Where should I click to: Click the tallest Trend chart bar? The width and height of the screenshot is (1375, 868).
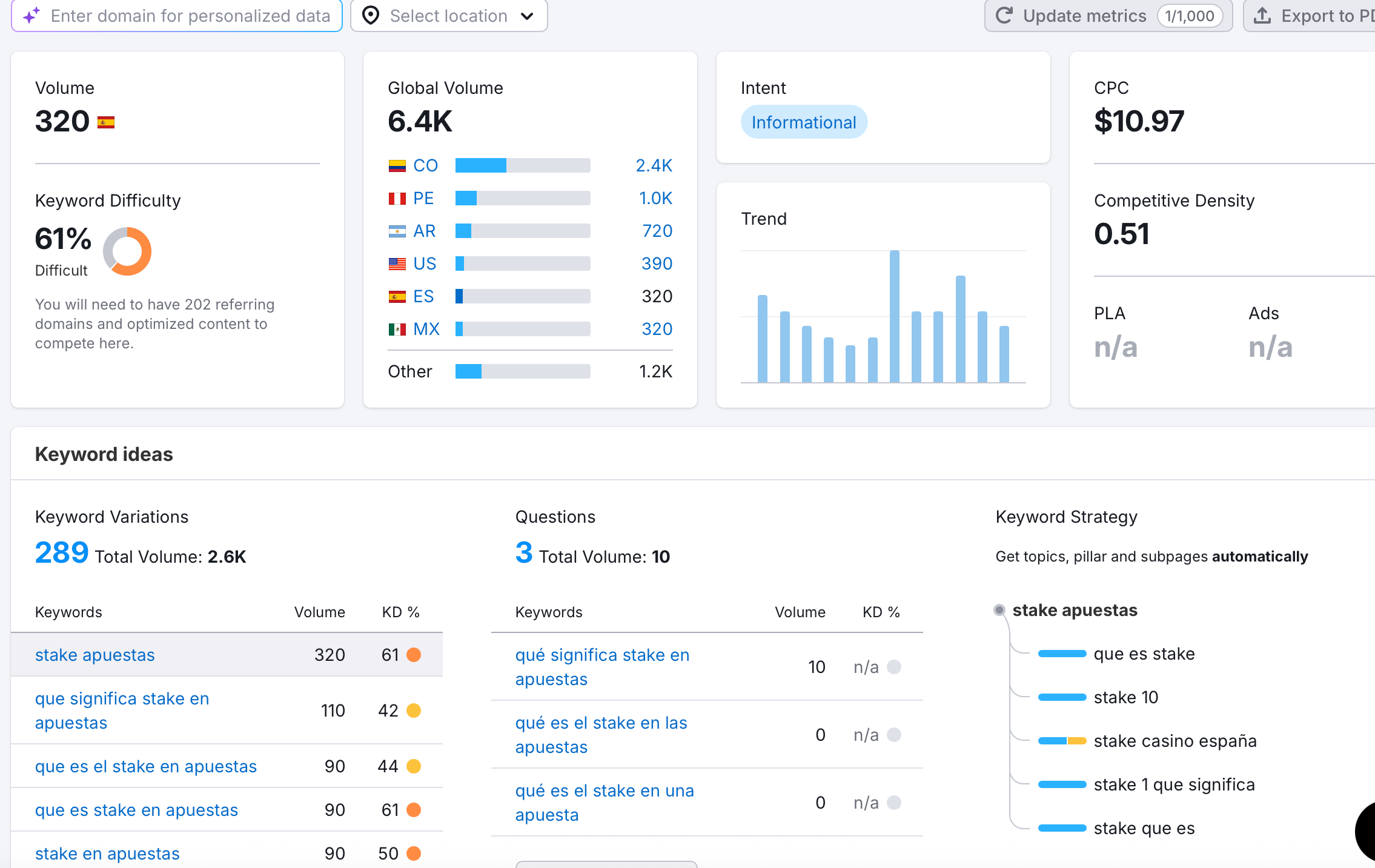894,316
